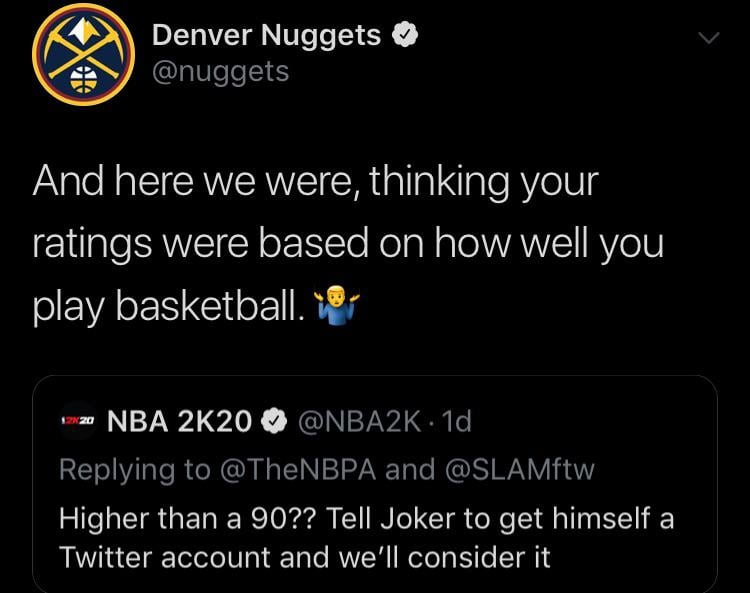Go to the @nuggets handle
This screenshot has width=750, height=593.
pyautogui.click(x=220, y=72)
